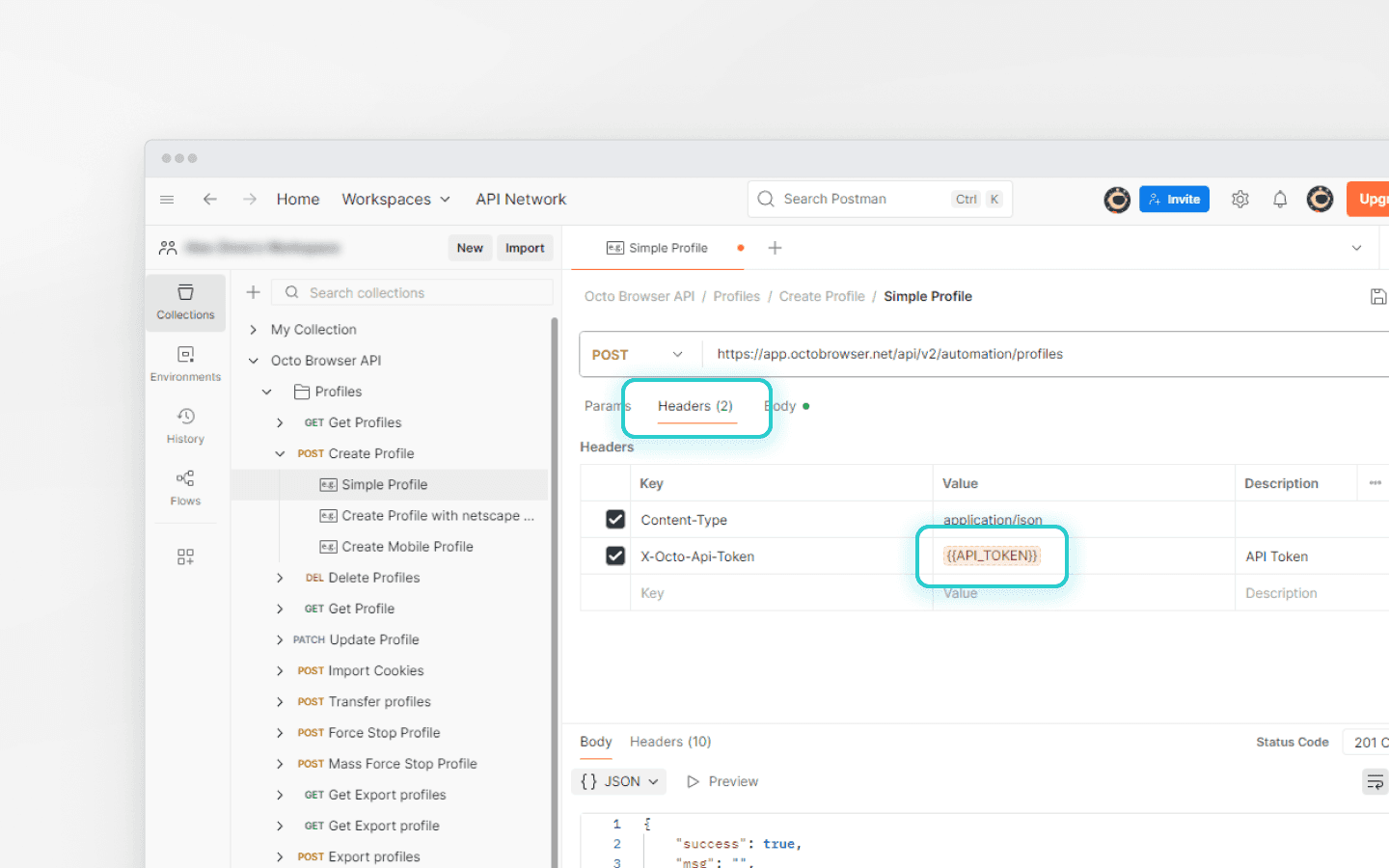Open the History sidebar panel

[x=185, y=425]
